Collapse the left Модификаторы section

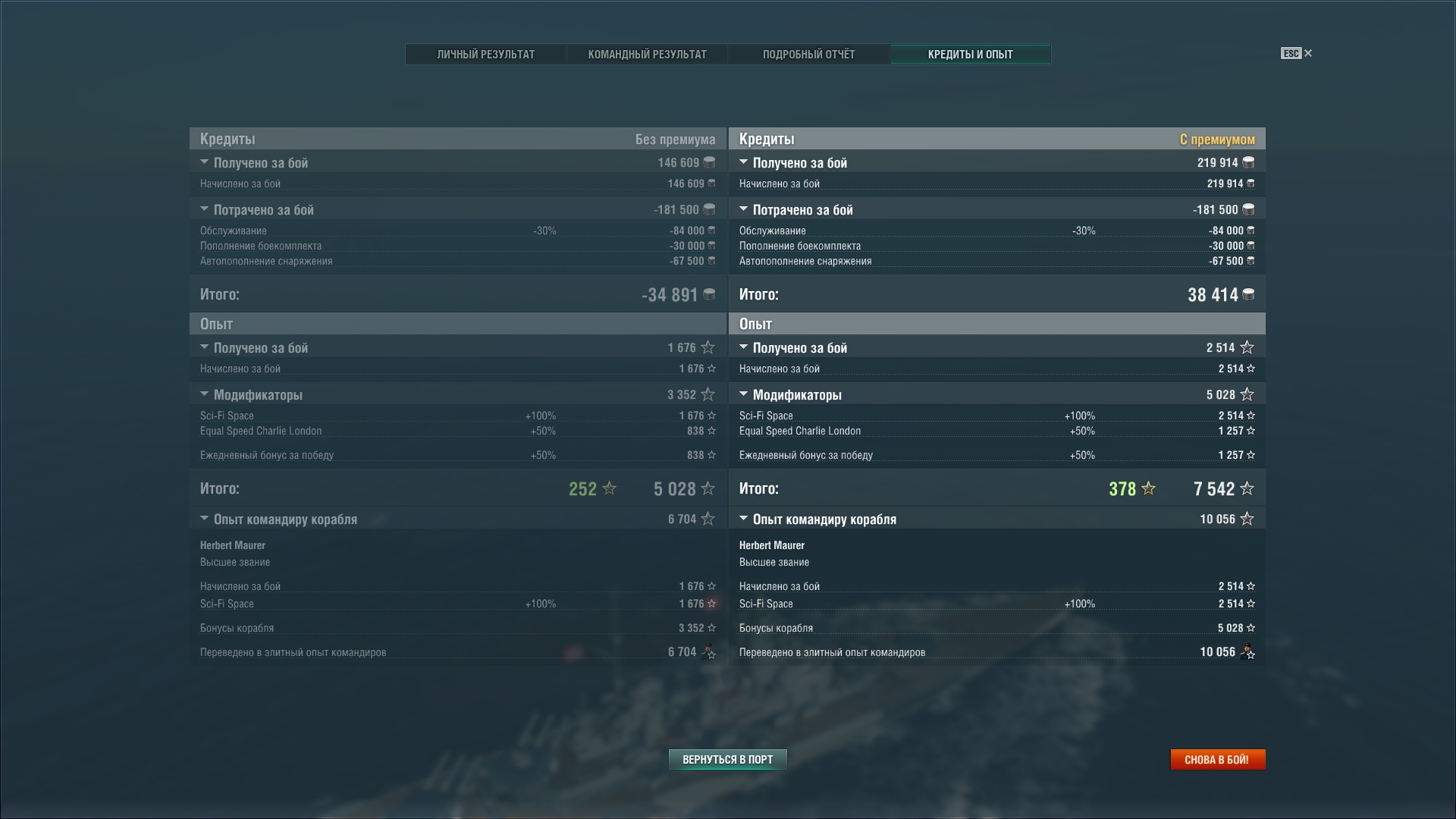coord(204,394)
